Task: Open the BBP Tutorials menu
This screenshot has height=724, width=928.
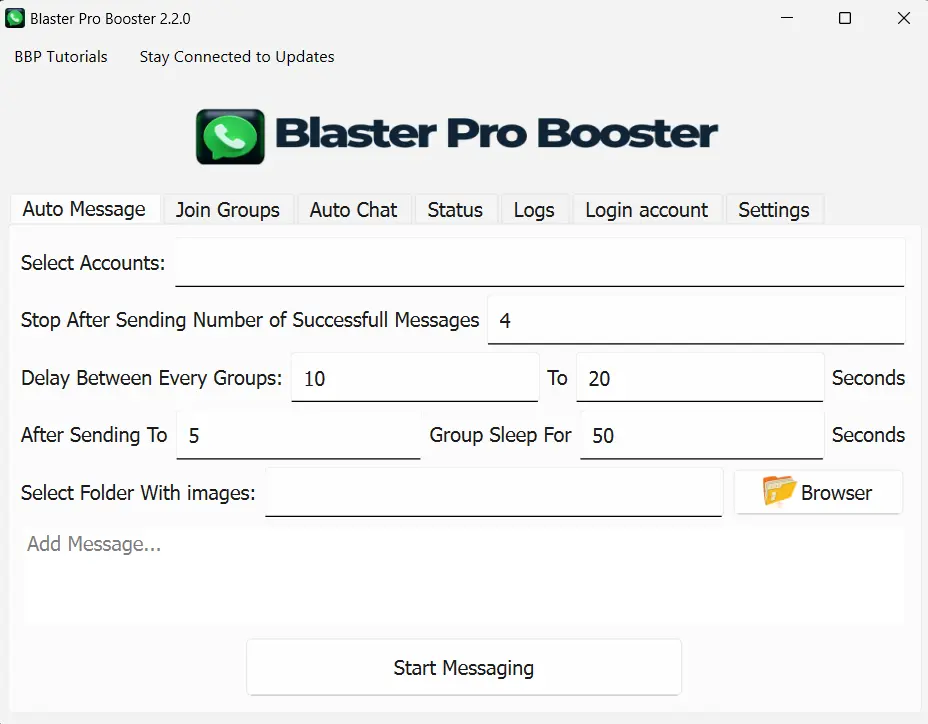Action: [61, 57]
